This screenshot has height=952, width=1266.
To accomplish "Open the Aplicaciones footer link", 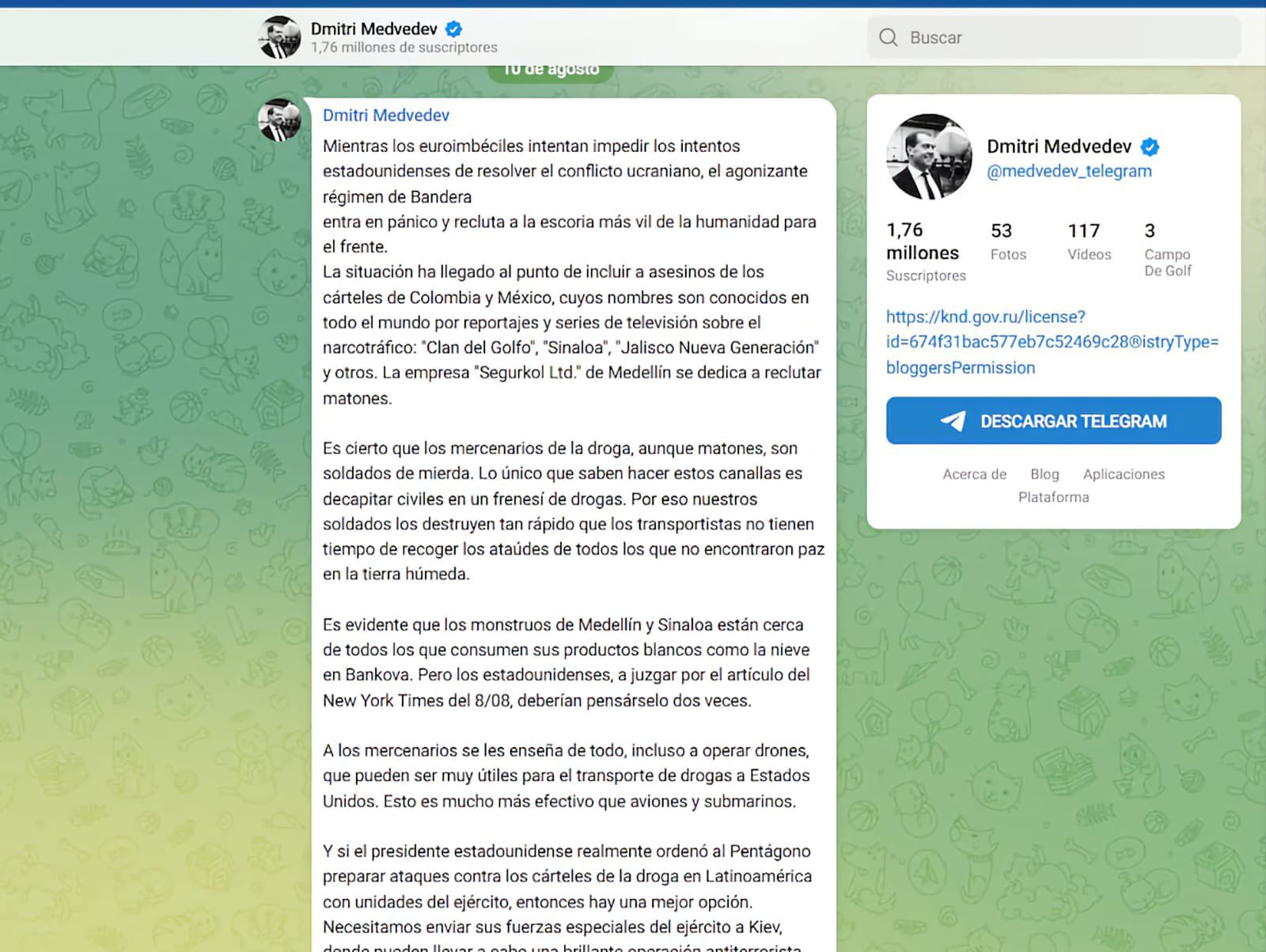I will (x=1124, y=474).
